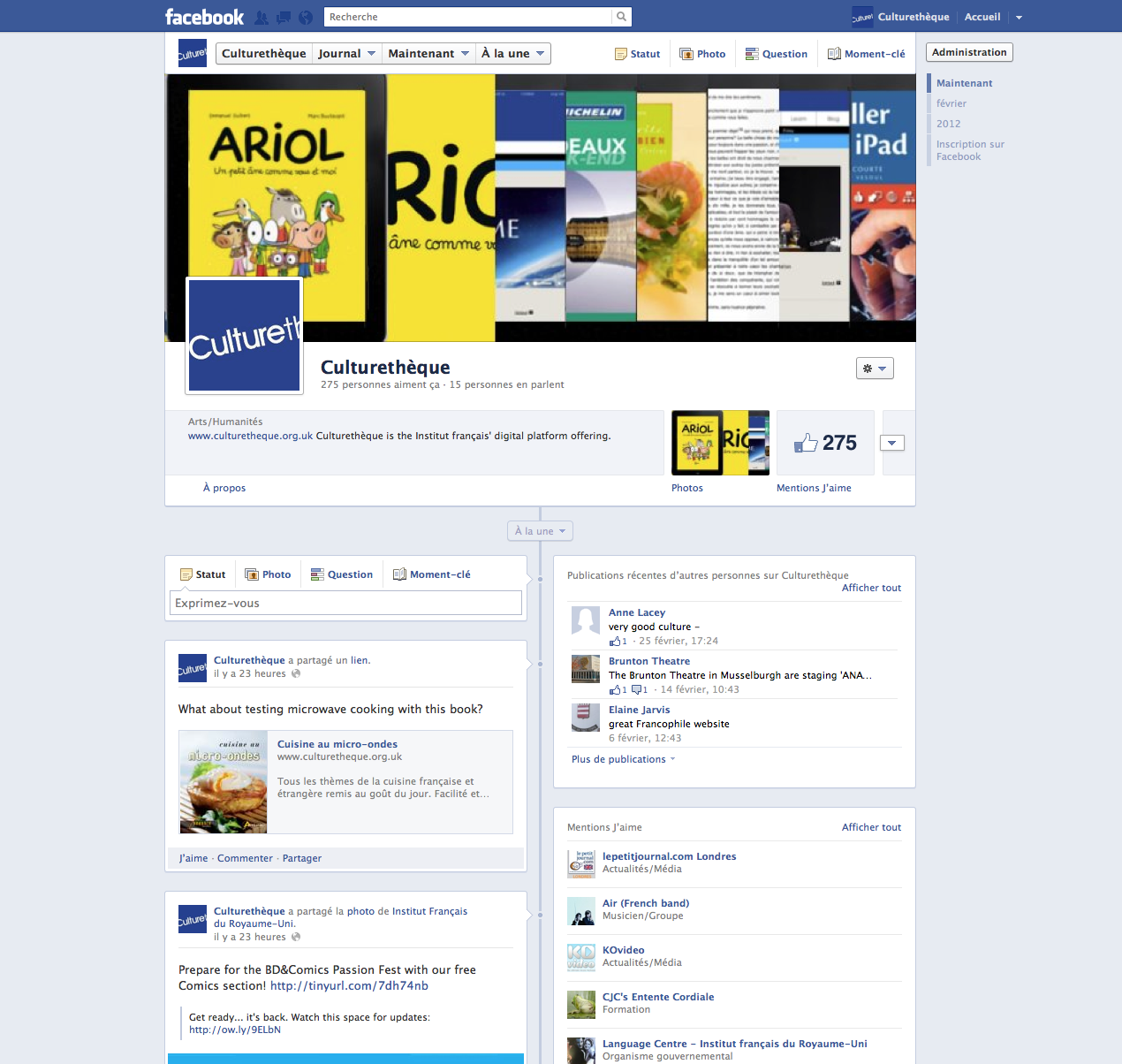Open lepetitjournal.com Londres page
Viewport: 1122px width, 1064px height.
pyautogui.click(x=669, y=856)
